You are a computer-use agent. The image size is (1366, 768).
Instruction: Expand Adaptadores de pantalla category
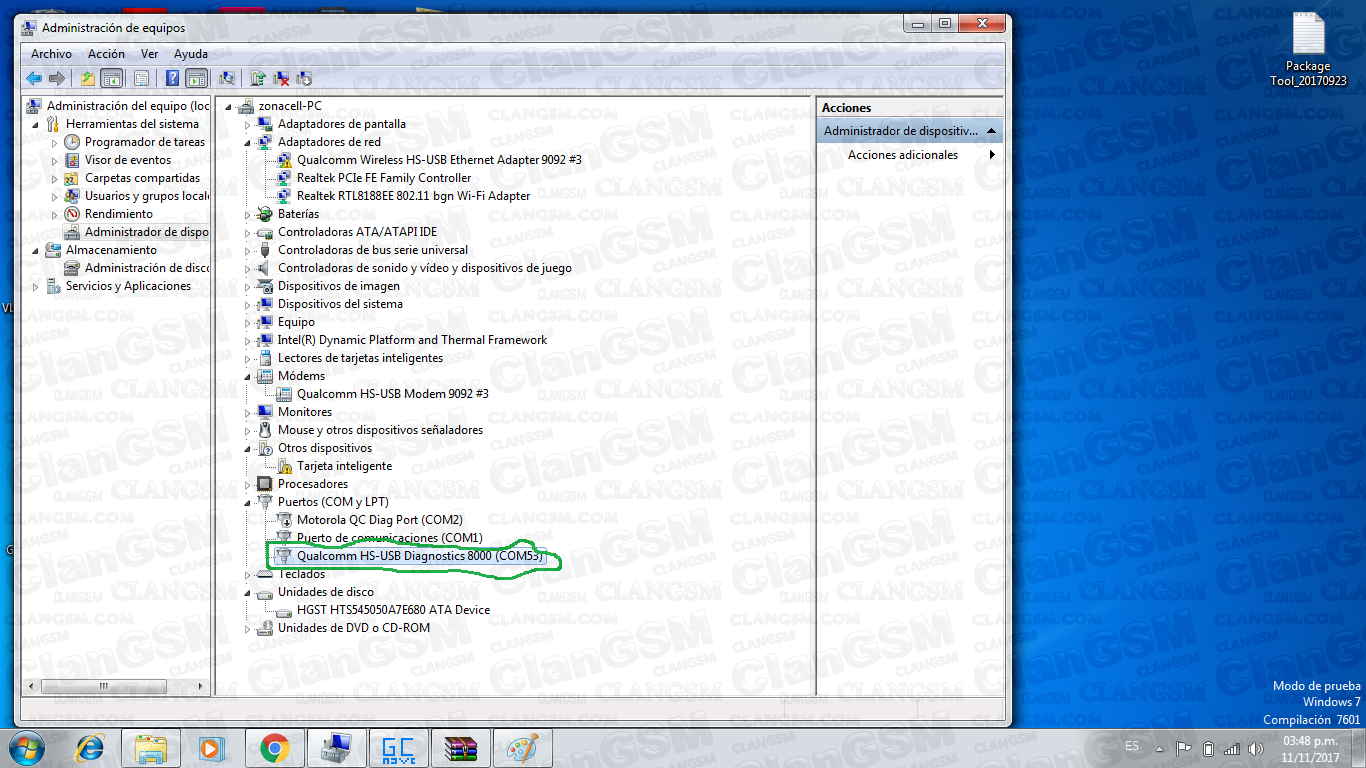point(249,124)
